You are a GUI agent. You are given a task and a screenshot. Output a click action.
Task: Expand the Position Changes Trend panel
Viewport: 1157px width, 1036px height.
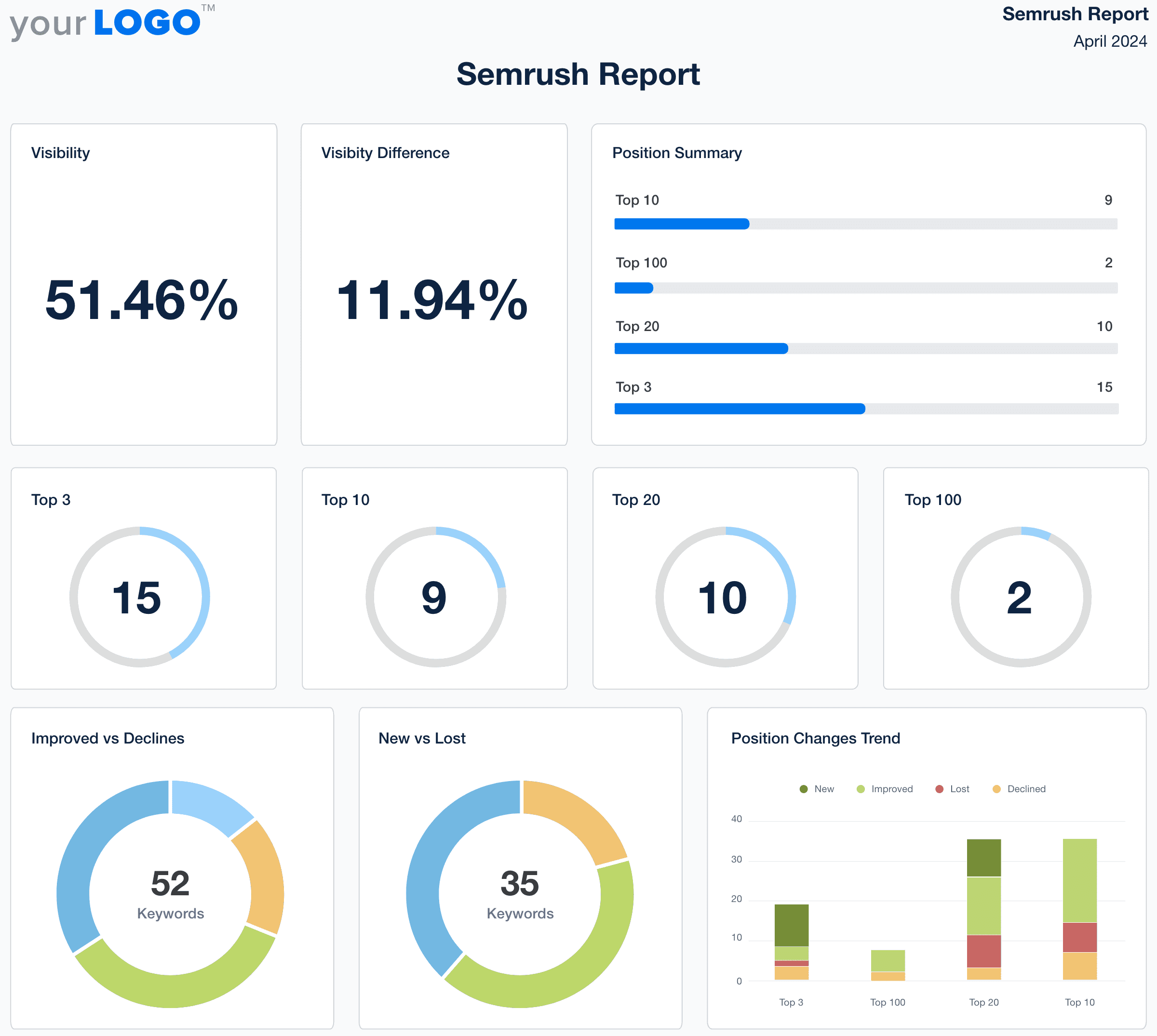click(815, 738)
